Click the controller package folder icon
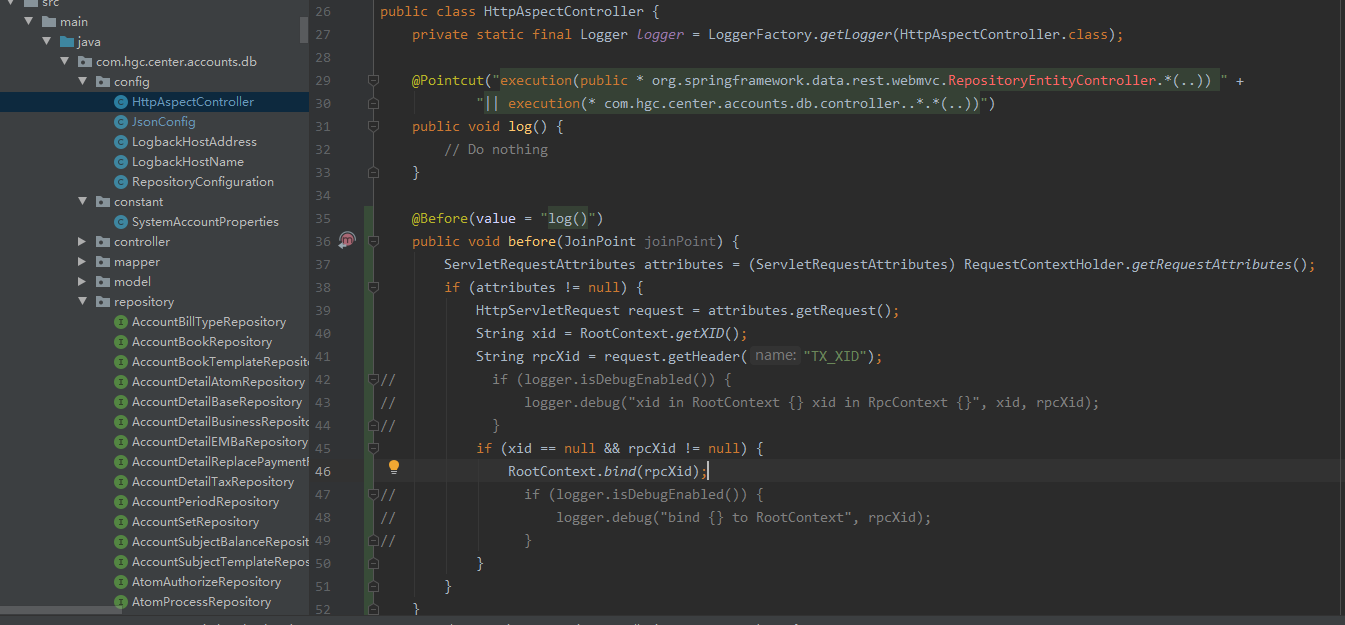This screenshot has width=1345, height=625. [x=103, y=242]
